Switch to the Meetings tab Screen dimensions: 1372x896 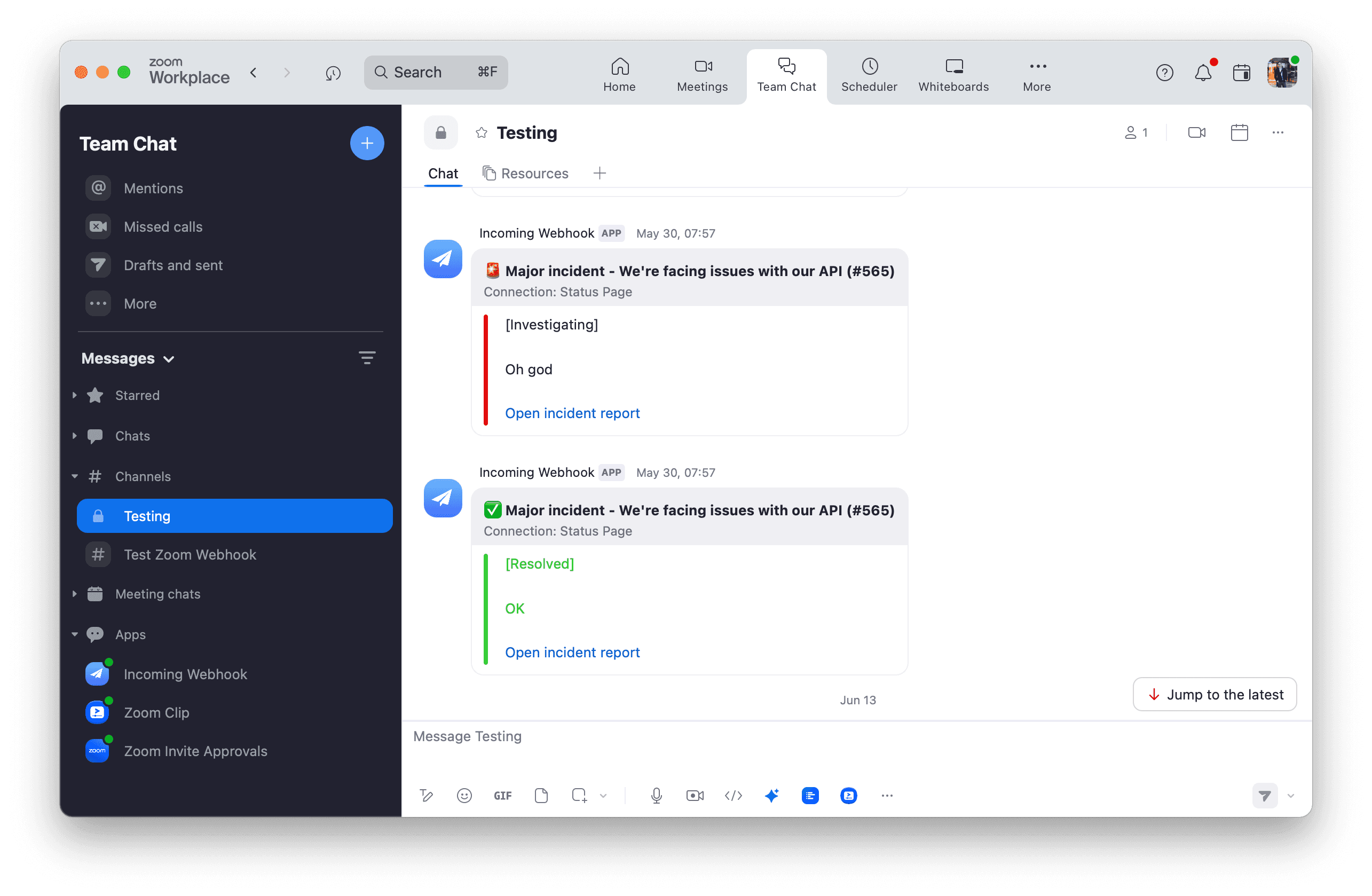702,75
